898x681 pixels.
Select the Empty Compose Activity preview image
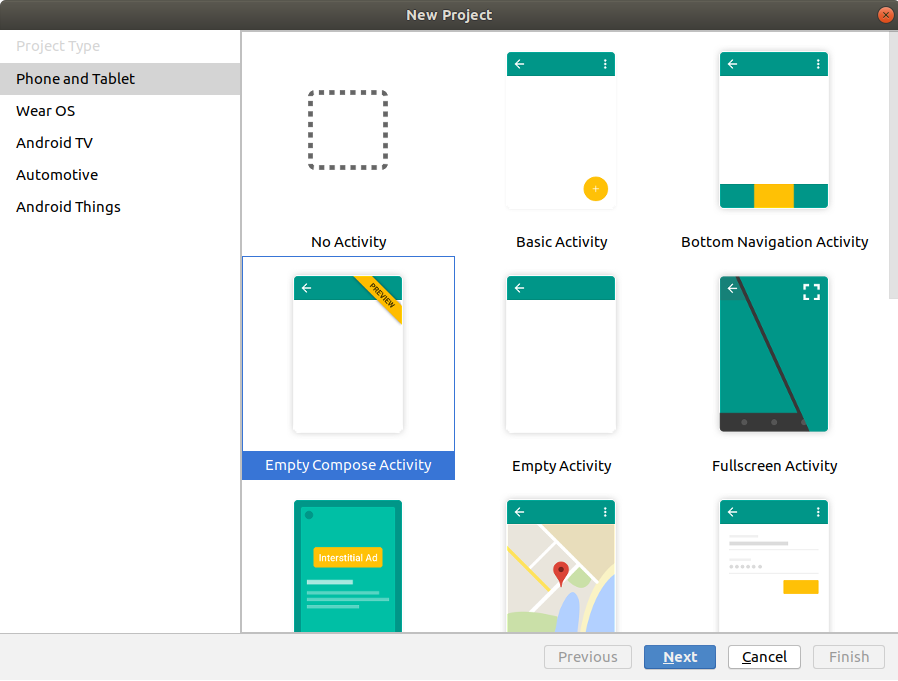(x=348, y=354)
